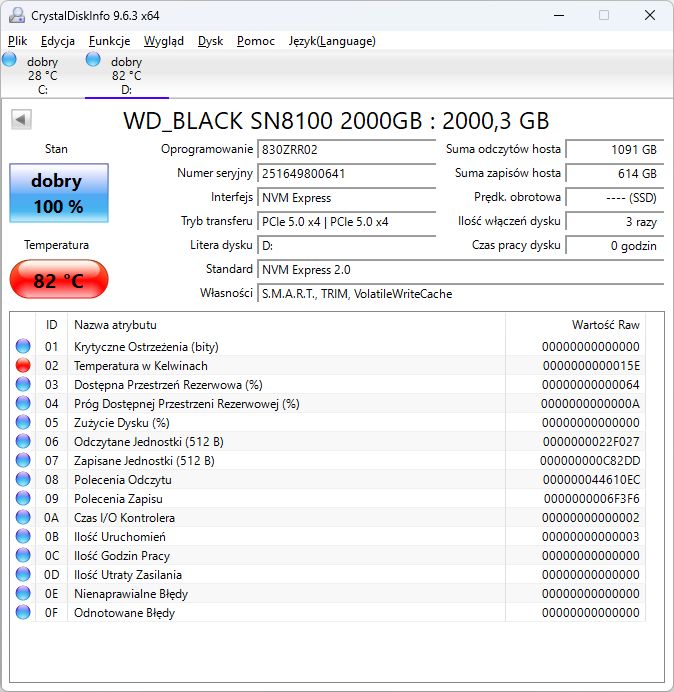The height and width of the screenshot is (692, 674).
Task: Click the status icon for Krytyczne Ostrzeżenia row
Action: 23,346
